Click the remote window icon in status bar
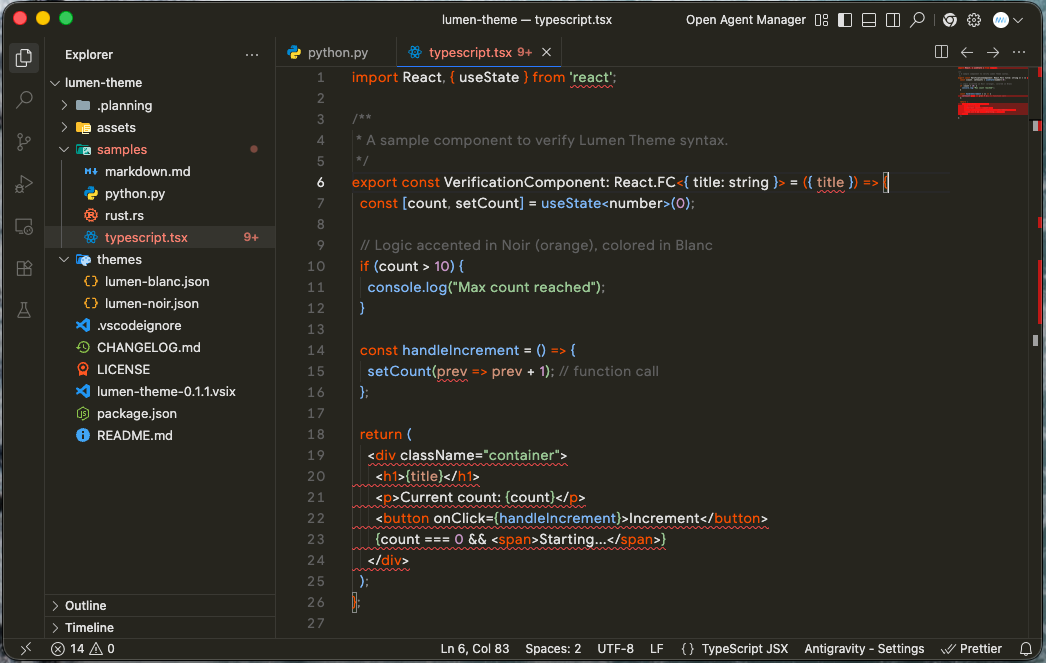Image resolution: width=1046 pixels, height=663 pixels. (x=25, y=649)
